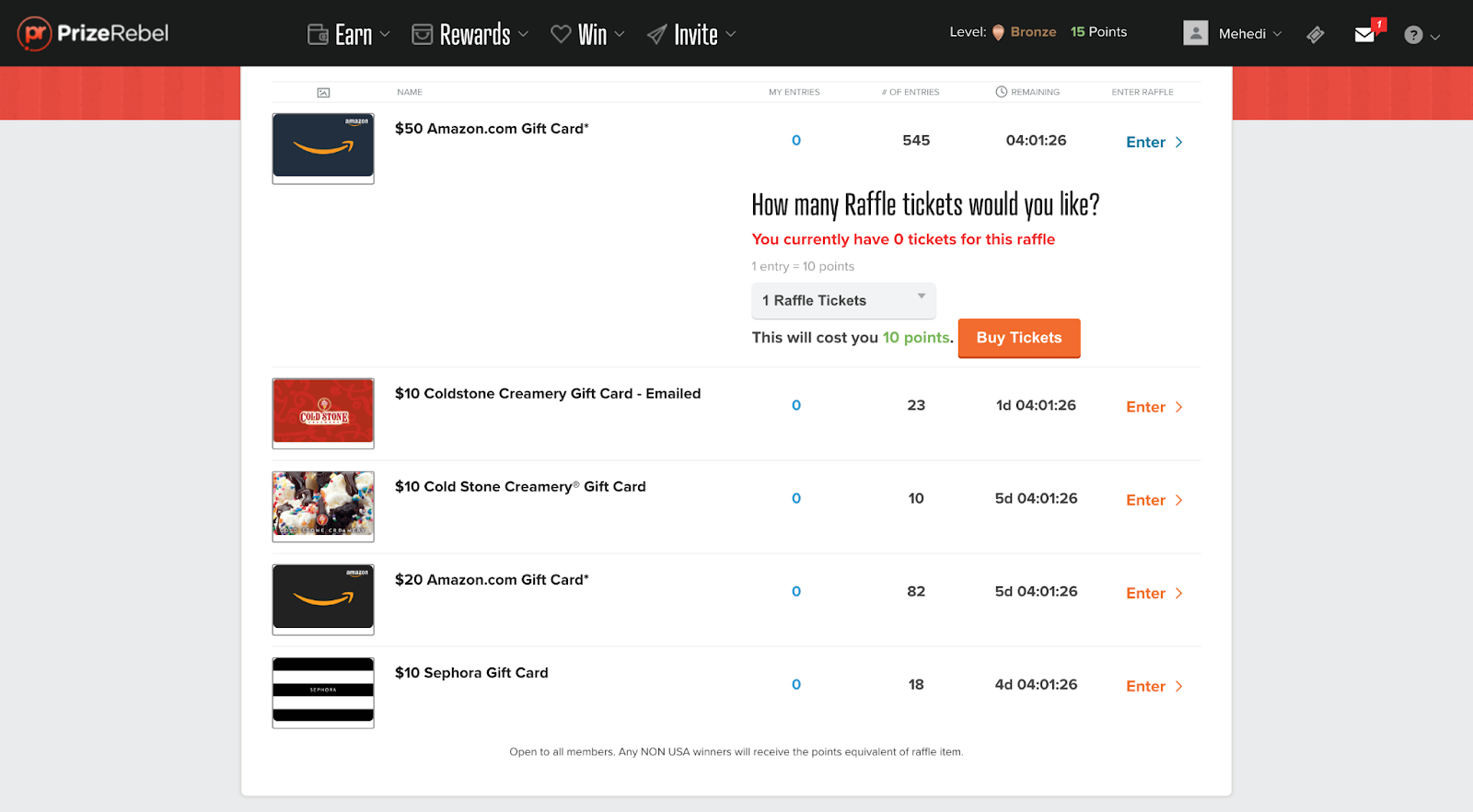The width and height of the screenshot is (1473, 812).
Task: Click the raffle ticket icon in header
Action: [x=1316, y=35]
